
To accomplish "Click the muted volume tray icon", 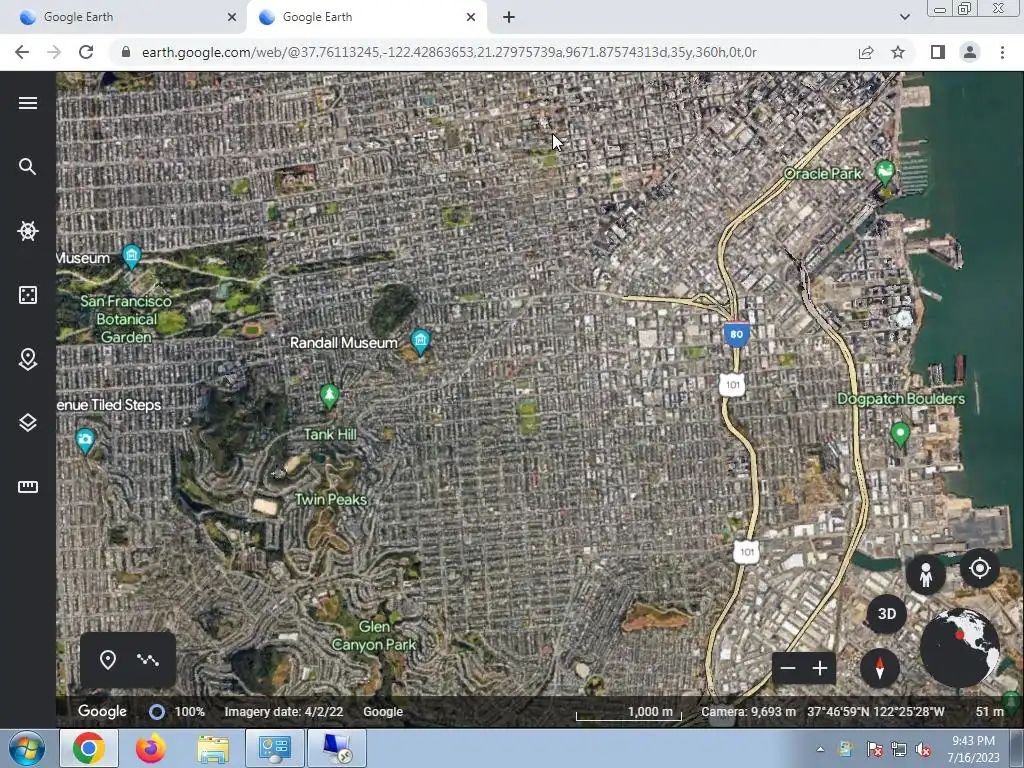I will [923, 750].
